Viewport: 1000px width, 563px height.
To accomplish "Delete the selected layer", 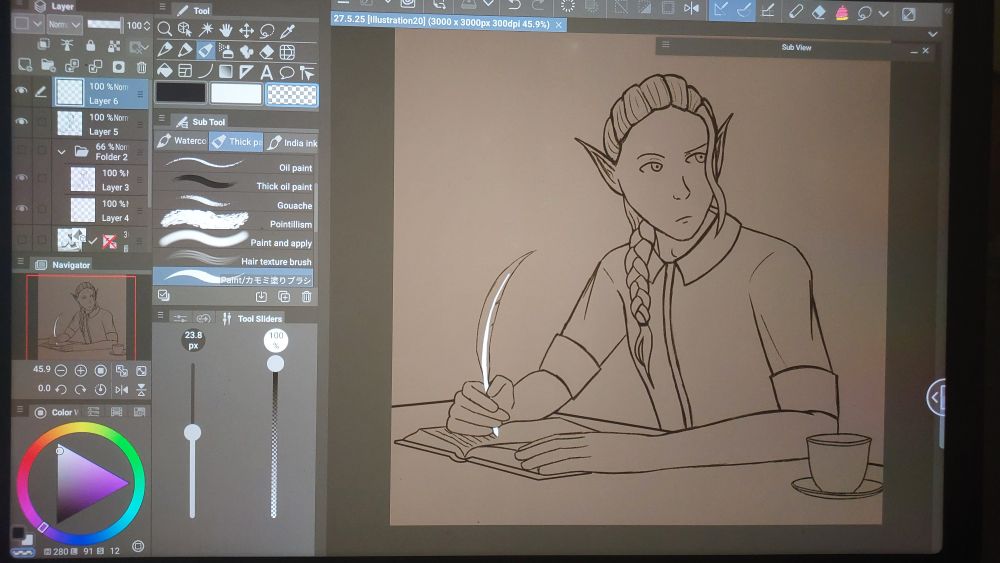I will click(142, 67).
